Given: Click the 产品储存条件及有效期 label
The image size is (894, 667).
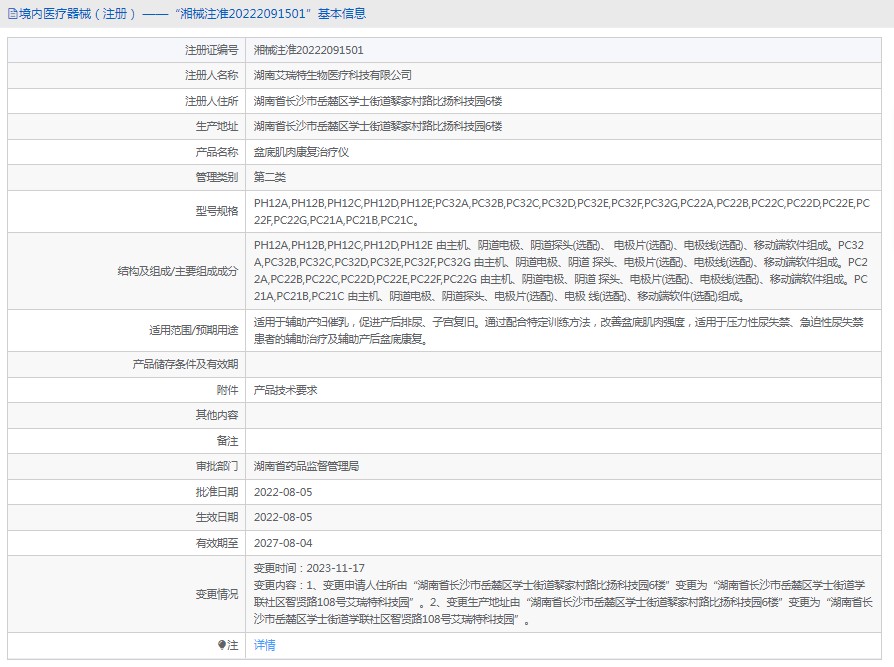Looking at the screenshot, I should point(185,364).
